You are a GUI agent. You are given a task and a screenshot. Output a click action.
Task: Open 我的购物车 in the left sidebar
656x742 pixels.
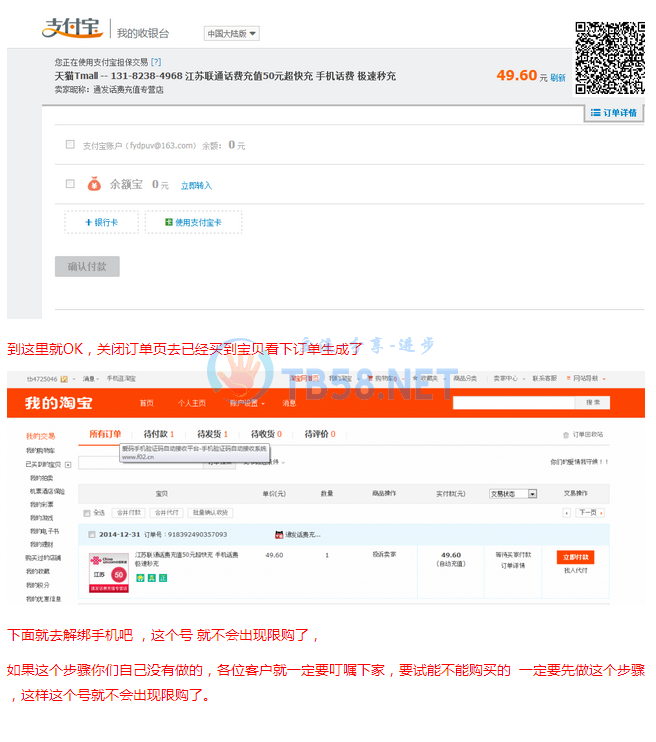pyautogui.click(x=40, y=451)
